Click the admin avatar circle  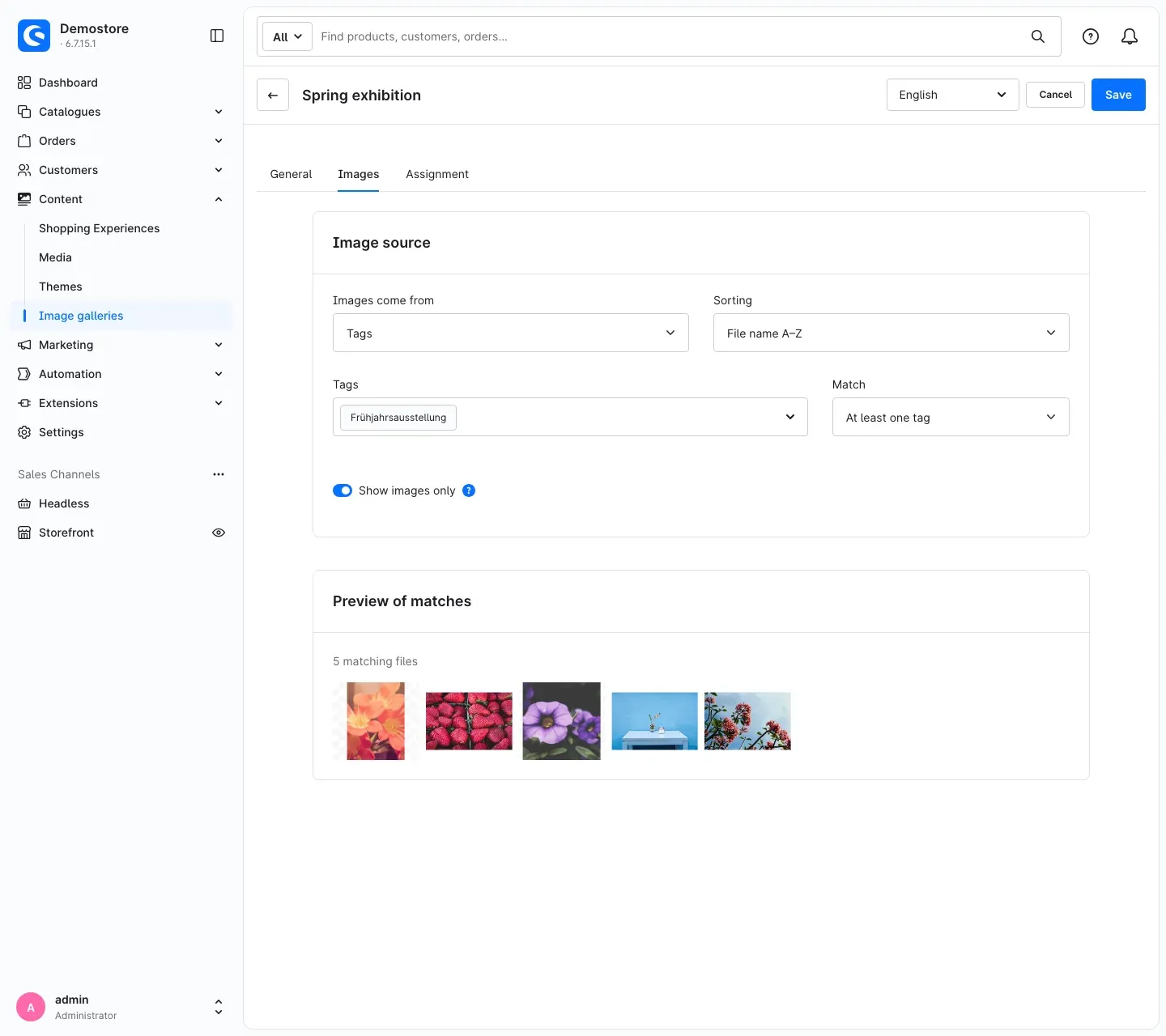click(x=31, y=1008)
